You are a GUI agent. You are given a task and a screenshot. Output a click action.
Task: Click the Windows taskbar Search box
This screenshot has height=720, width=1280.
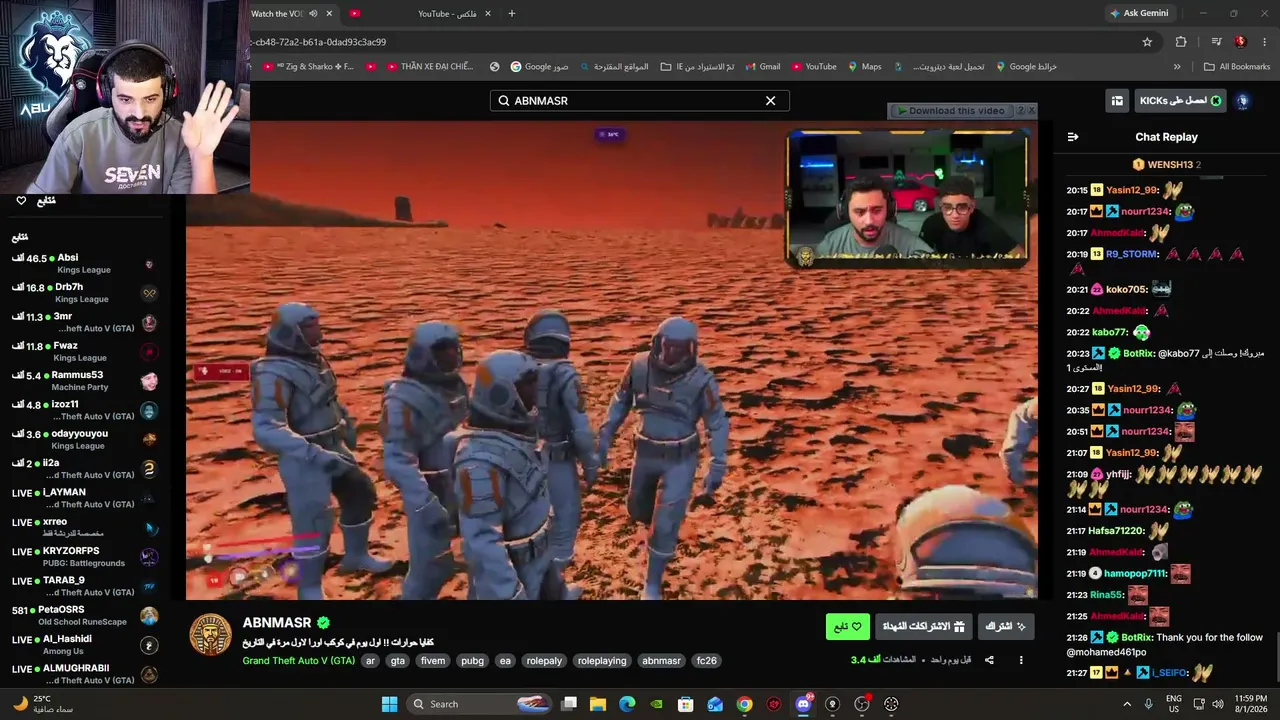480,704
